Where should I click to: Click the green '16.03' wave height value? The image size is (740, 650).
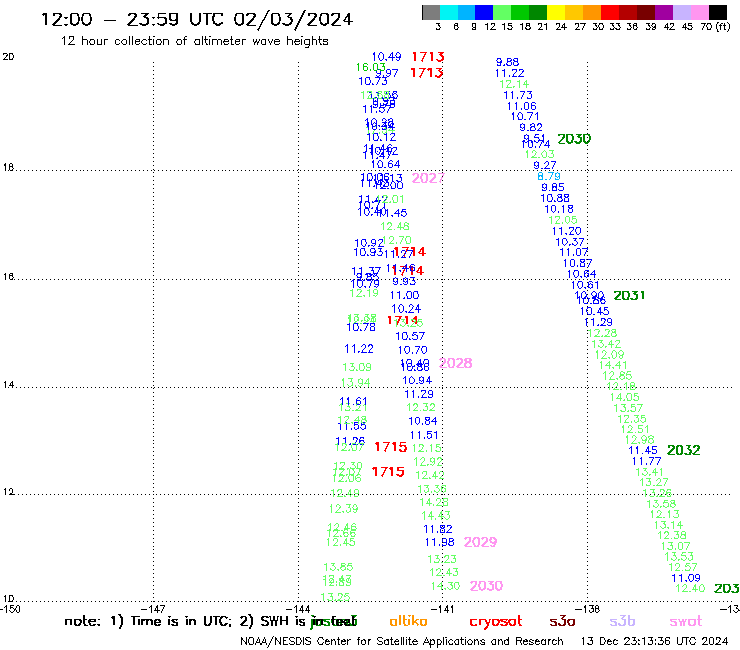(370, 67)
